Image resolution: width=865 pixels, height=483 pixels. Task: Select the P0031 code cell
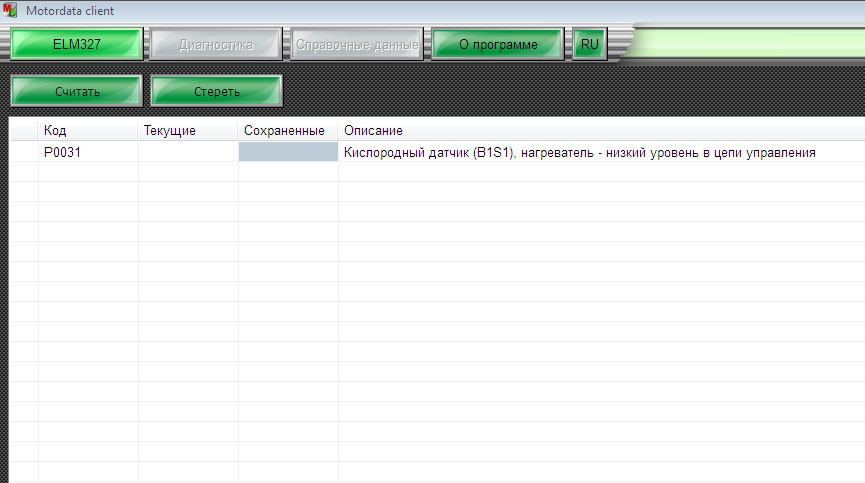click(88, 152)
